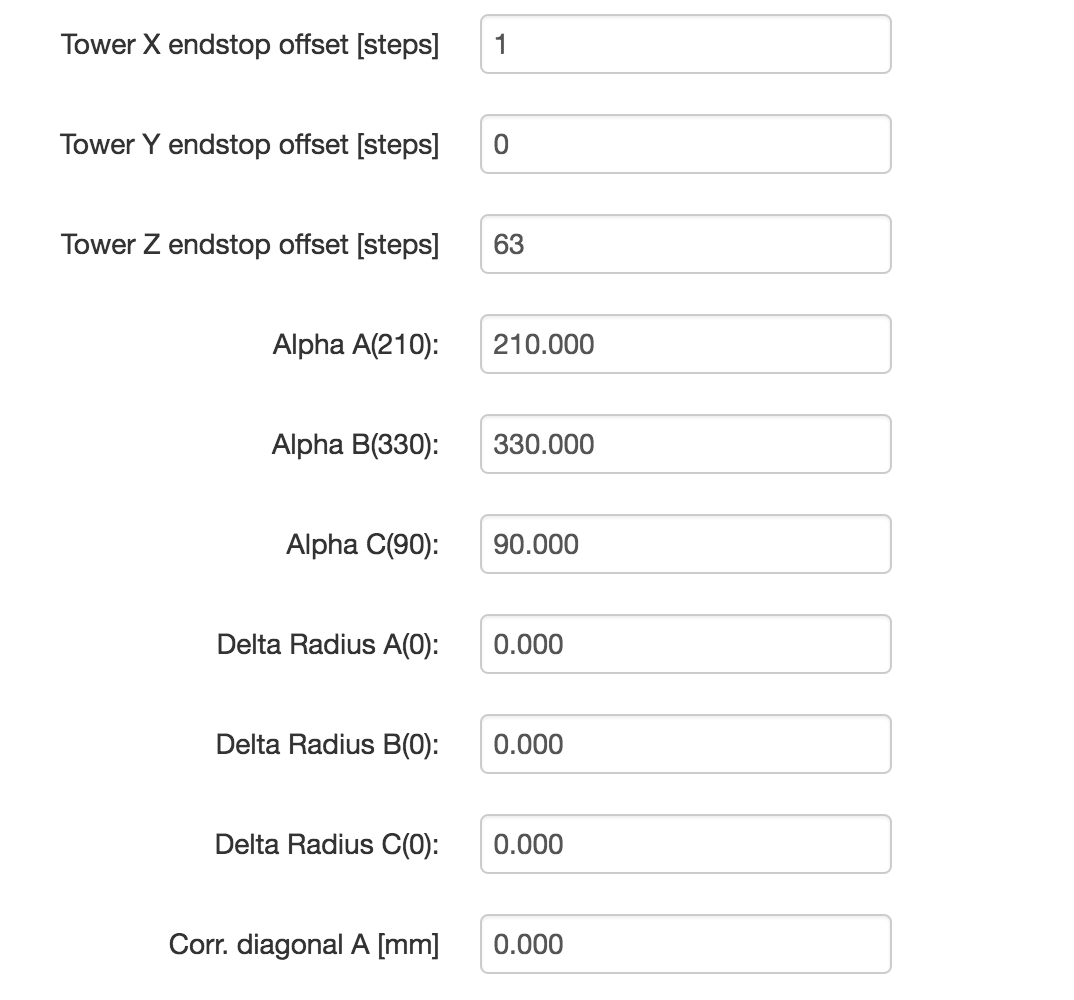Click the "Alpha B(330):" label text
1074x1000 pixels.
(355, 445)
